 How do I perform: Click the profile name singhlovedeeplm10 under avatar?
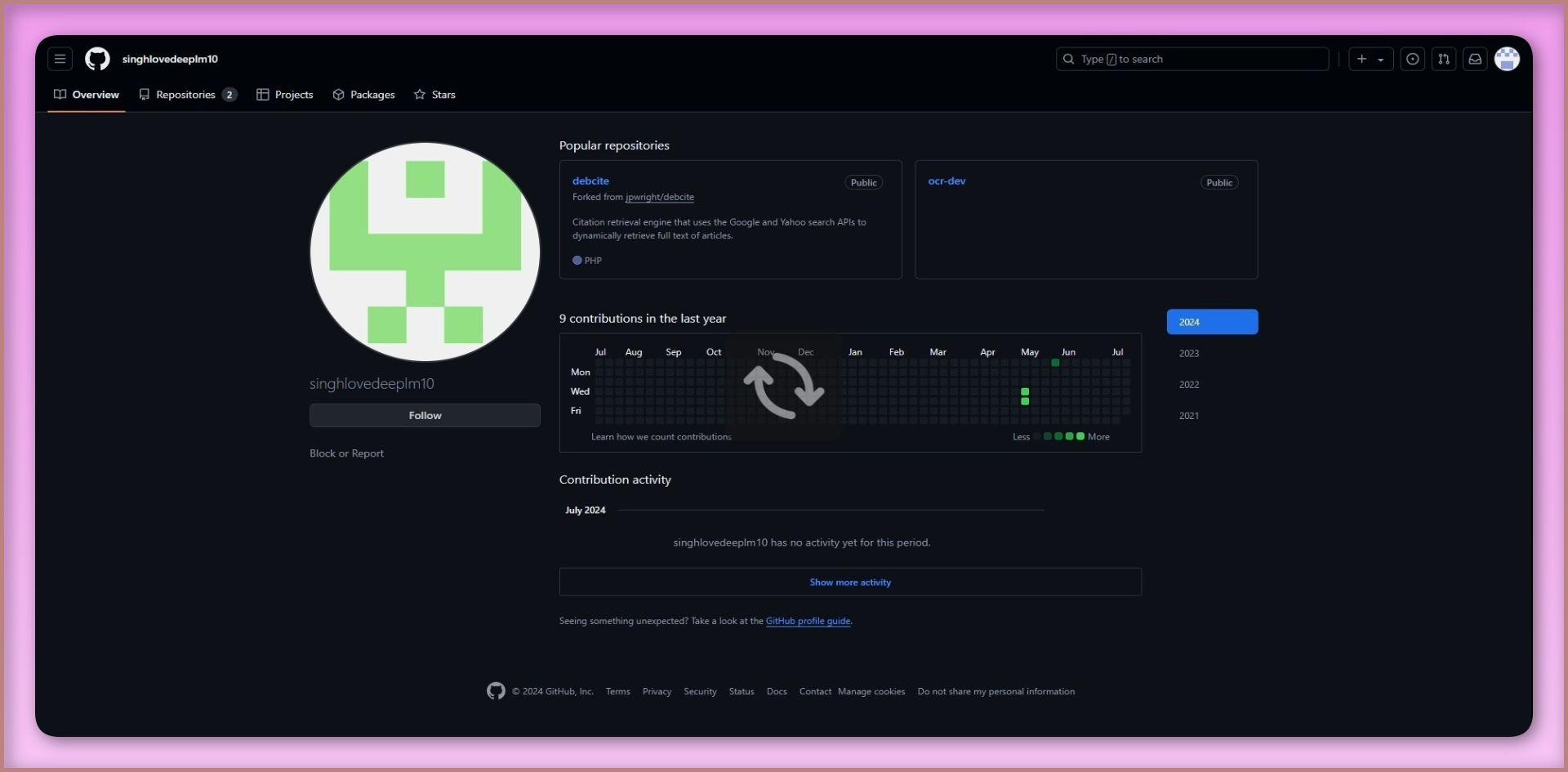[372, 383]
